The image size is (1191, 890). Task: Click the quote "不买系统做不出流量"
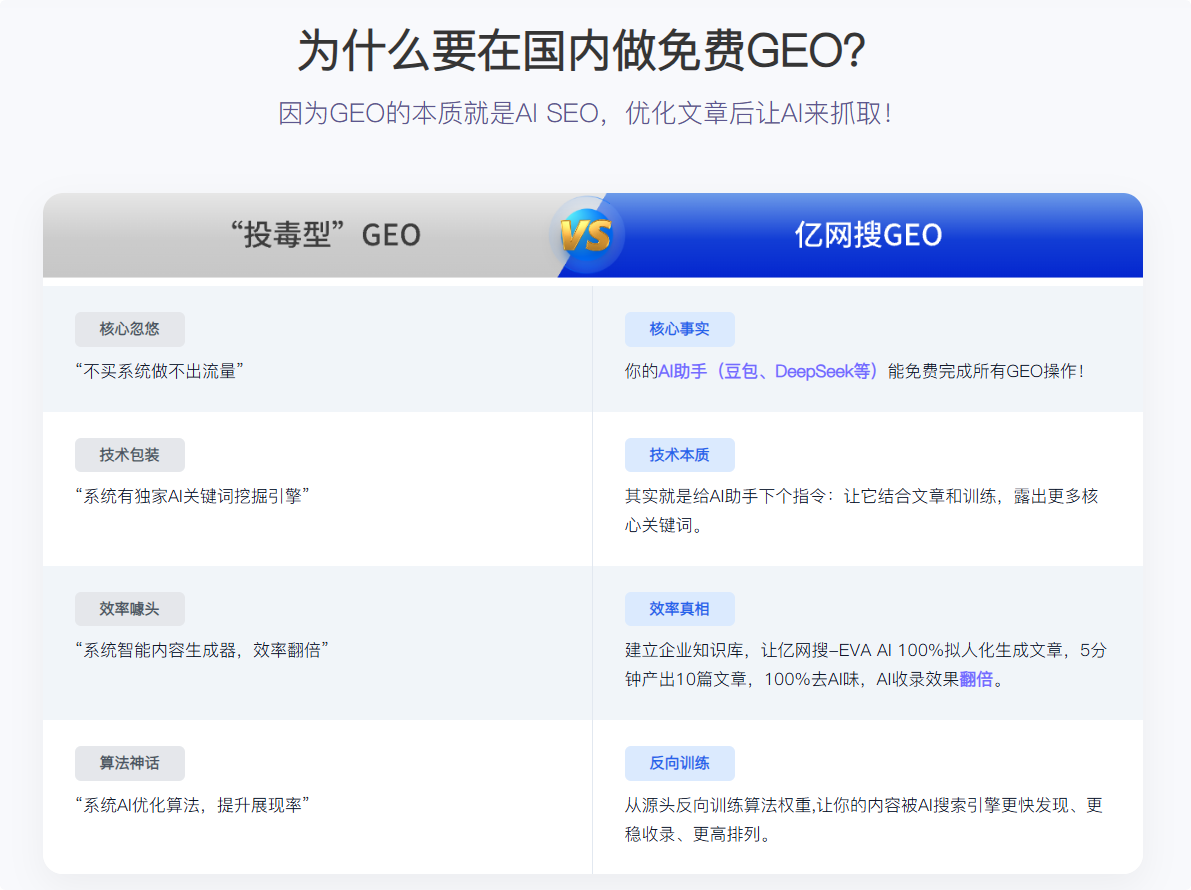(x=160, y=371)
